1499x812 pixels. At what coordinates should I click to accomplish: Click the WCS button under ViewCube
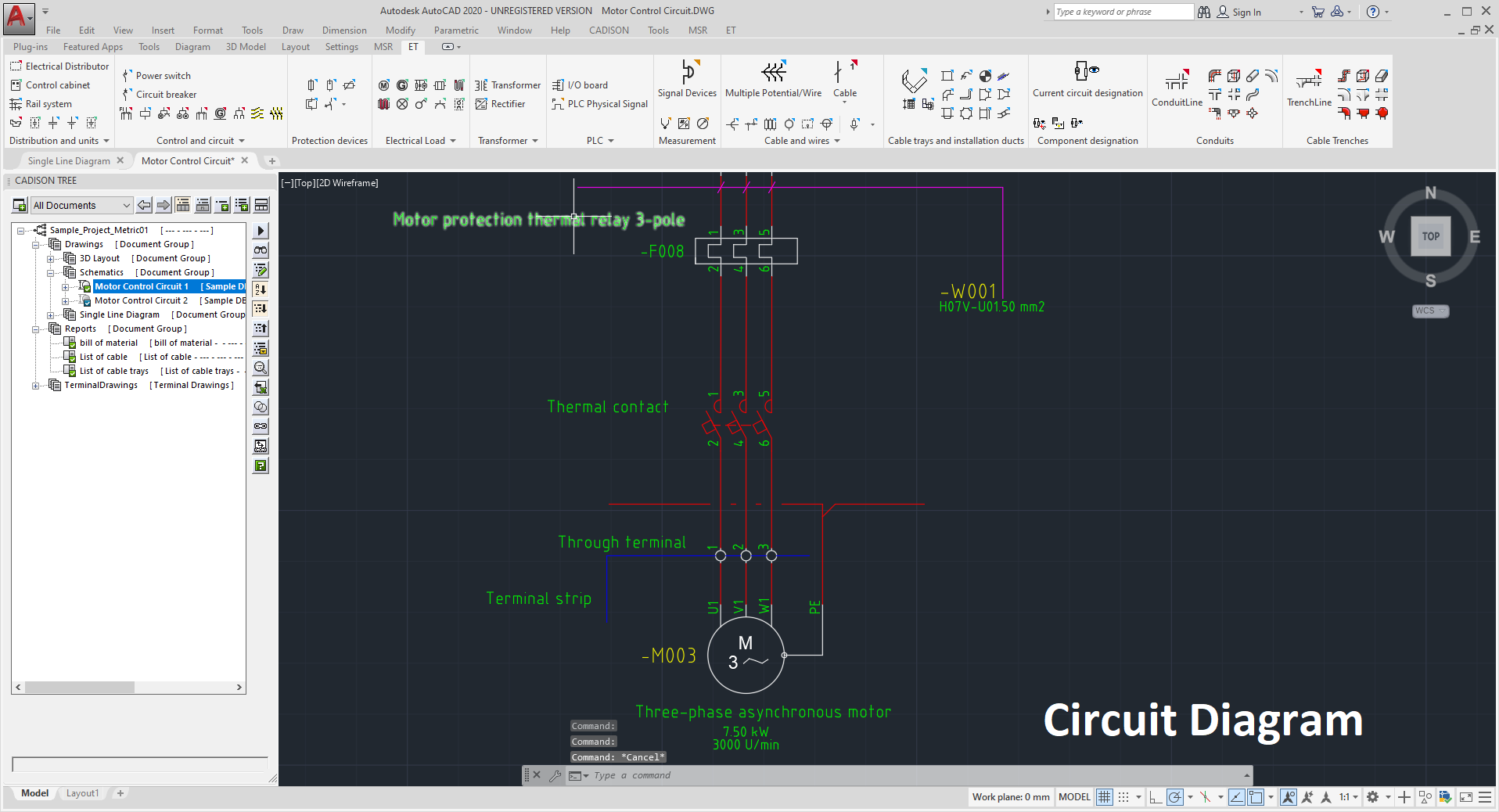click(1429, 311)
